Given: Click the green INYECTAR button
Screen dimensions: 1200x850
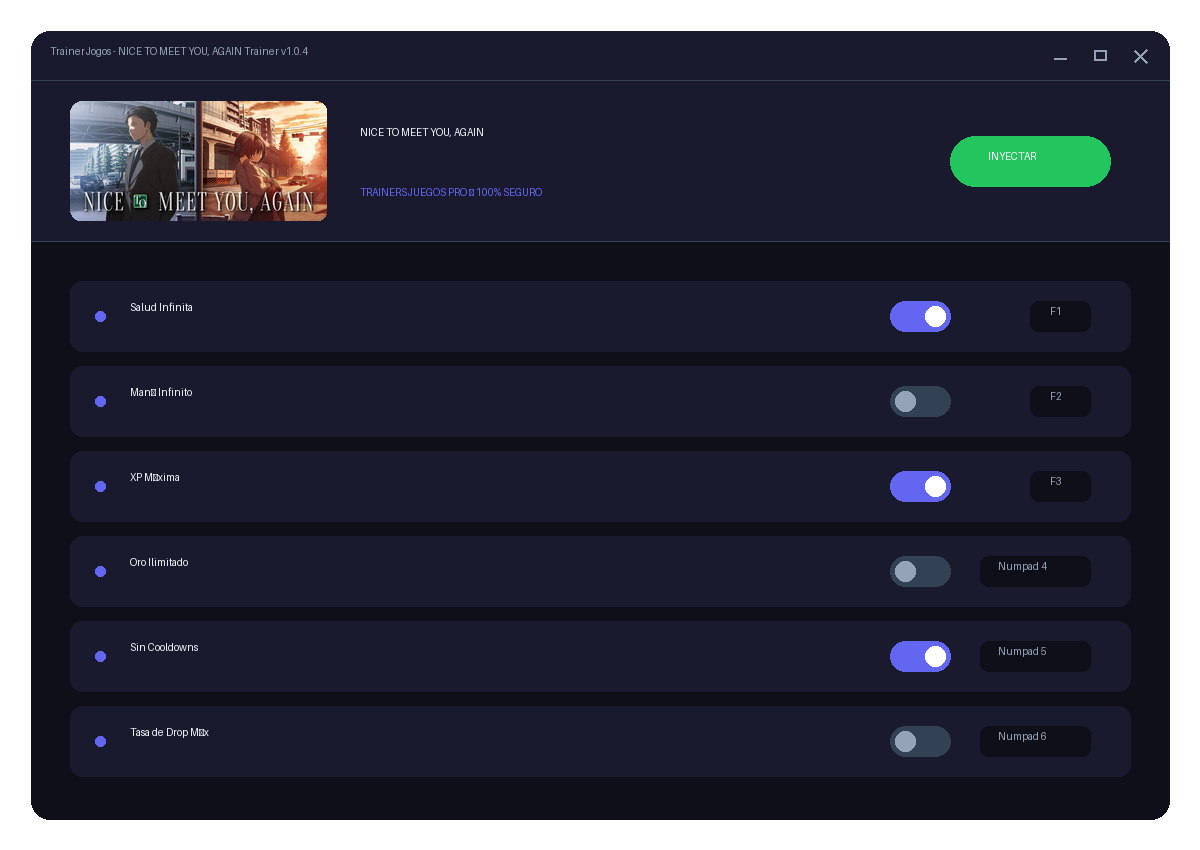Looking at the screenshot, I should [1030, 161].
